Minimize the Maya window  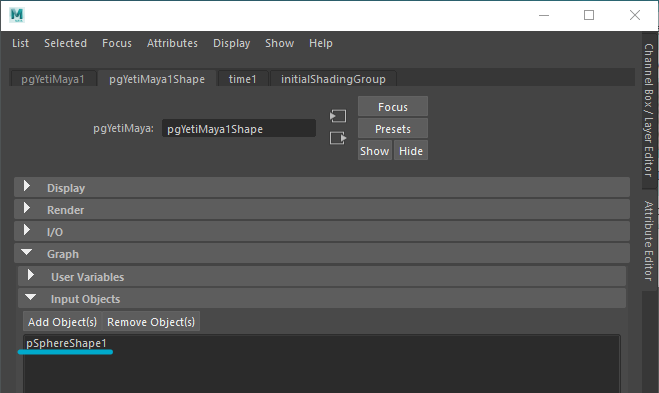[x=544, y=15]
